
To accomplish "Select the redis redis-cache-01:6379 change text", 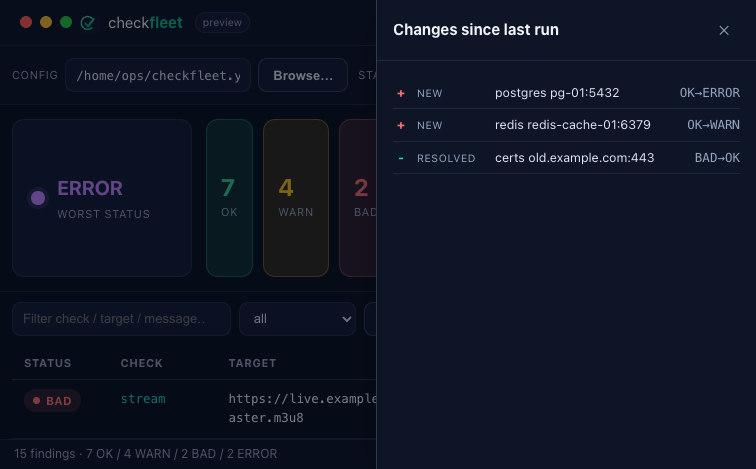I will [573, 125].
